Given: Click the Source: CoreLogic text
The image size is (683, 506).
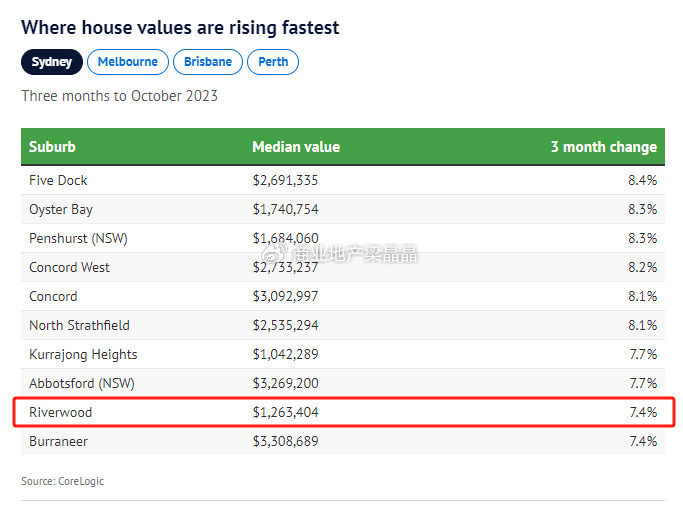Looking at the screenshot, I should [x=62, y=481].
